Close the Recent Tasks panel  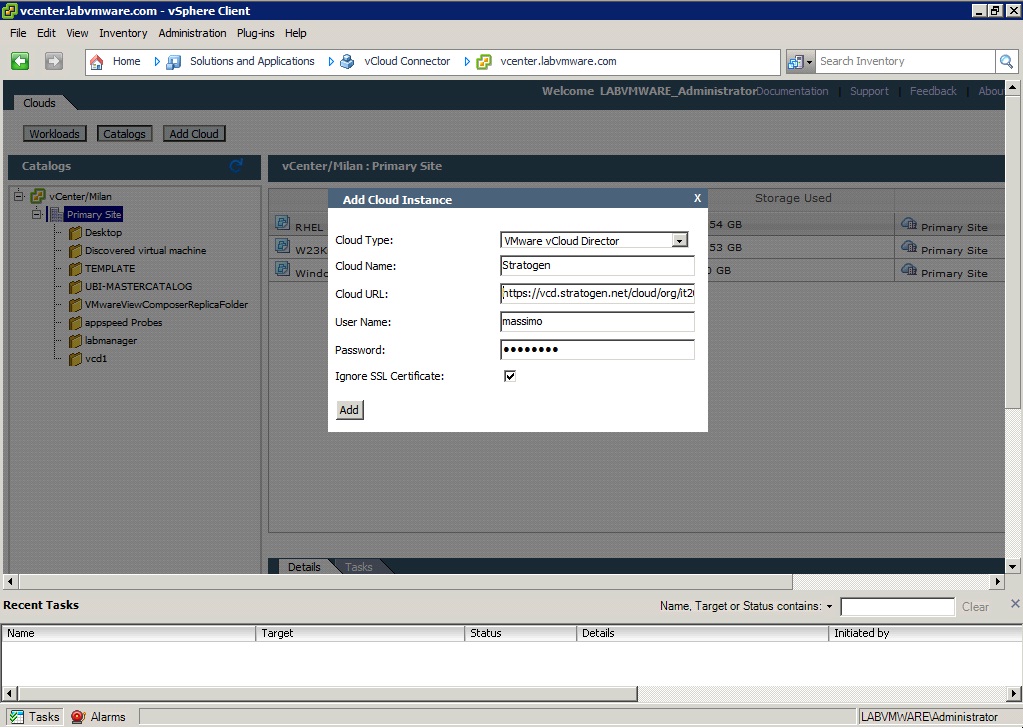click(1015, 604)
